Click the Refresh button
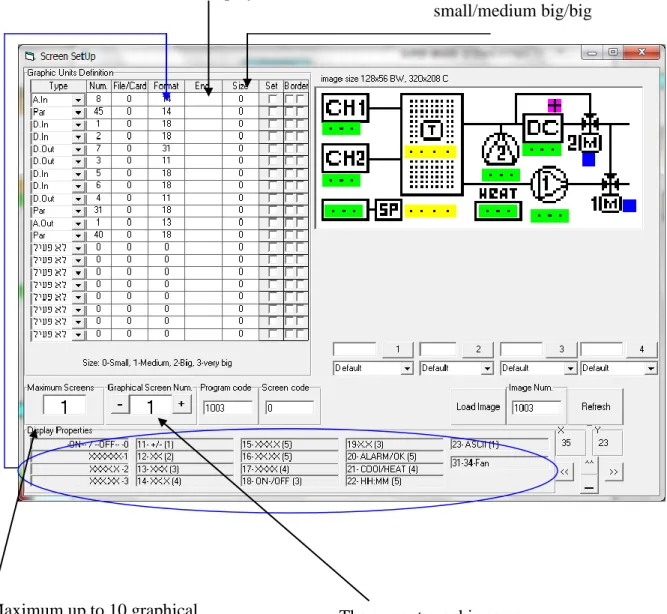Viewport: 667px width, 614px height. coord(596,407)
